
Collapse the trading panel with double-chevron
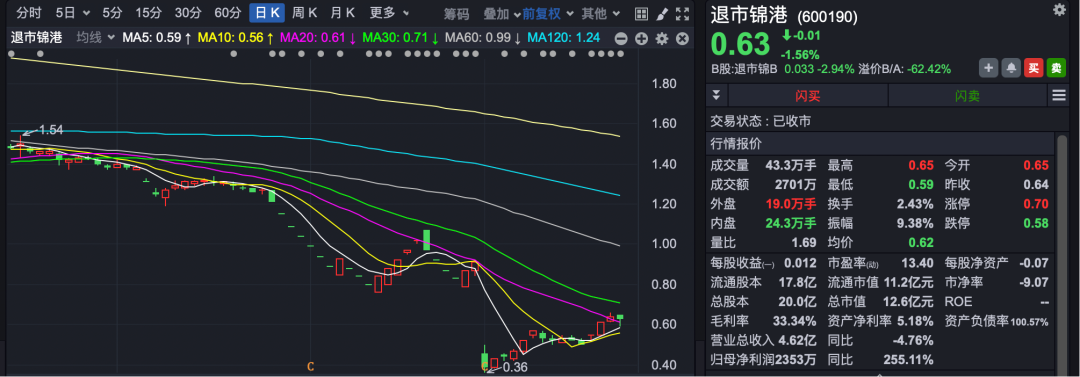click(716, 96)
